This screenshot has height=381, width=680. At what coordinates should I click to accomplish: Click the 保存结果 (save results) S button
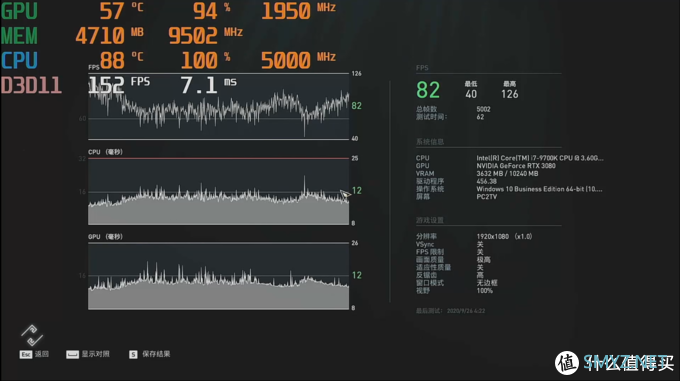pos(150,354)
